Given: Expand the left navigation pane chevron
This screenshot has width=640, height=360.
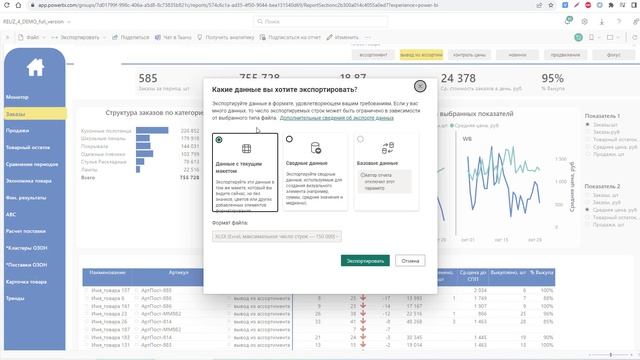Looking at the screenshot, I should pyautogui.click(x=7, y=37).
